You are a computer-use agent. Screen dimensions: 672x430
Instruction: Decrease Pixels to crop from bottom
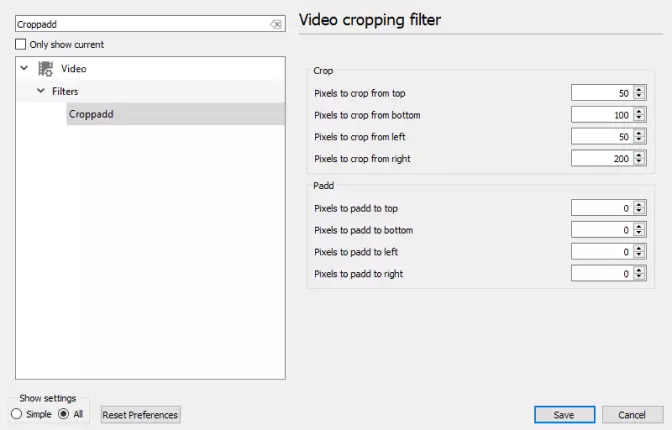(x=639, y=118)
